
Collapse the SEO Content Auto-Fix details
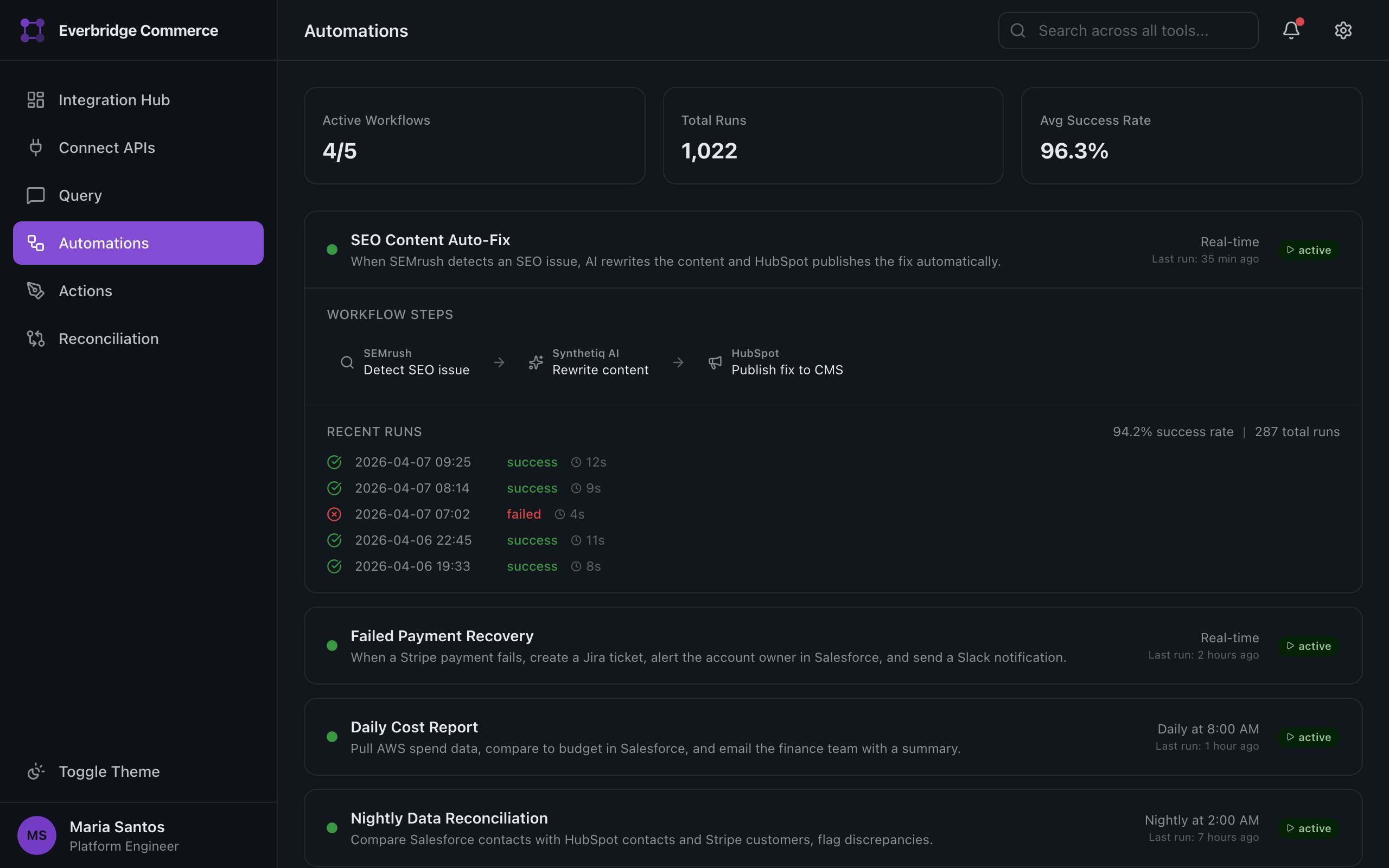click(430, 239)
